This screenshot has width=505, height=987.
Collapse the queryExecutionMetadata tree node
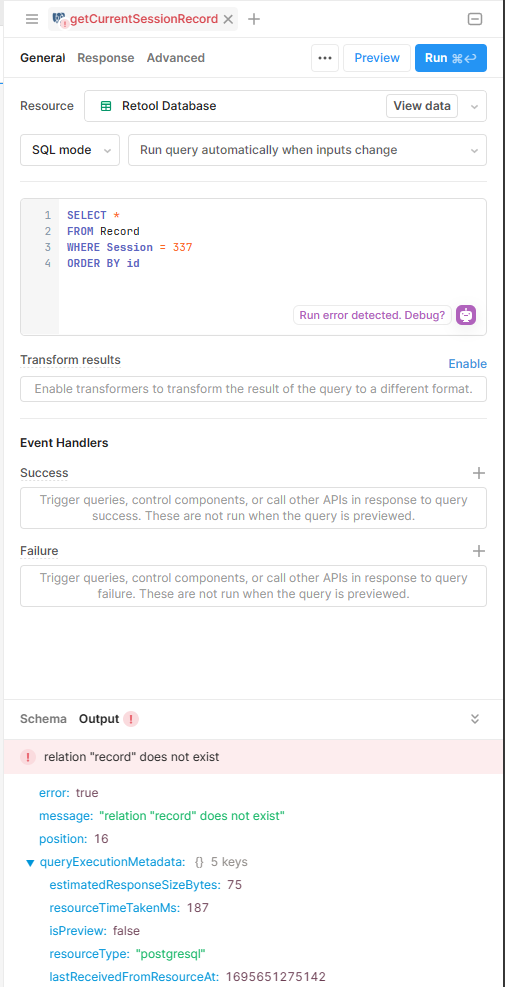[x=30, y=862]
